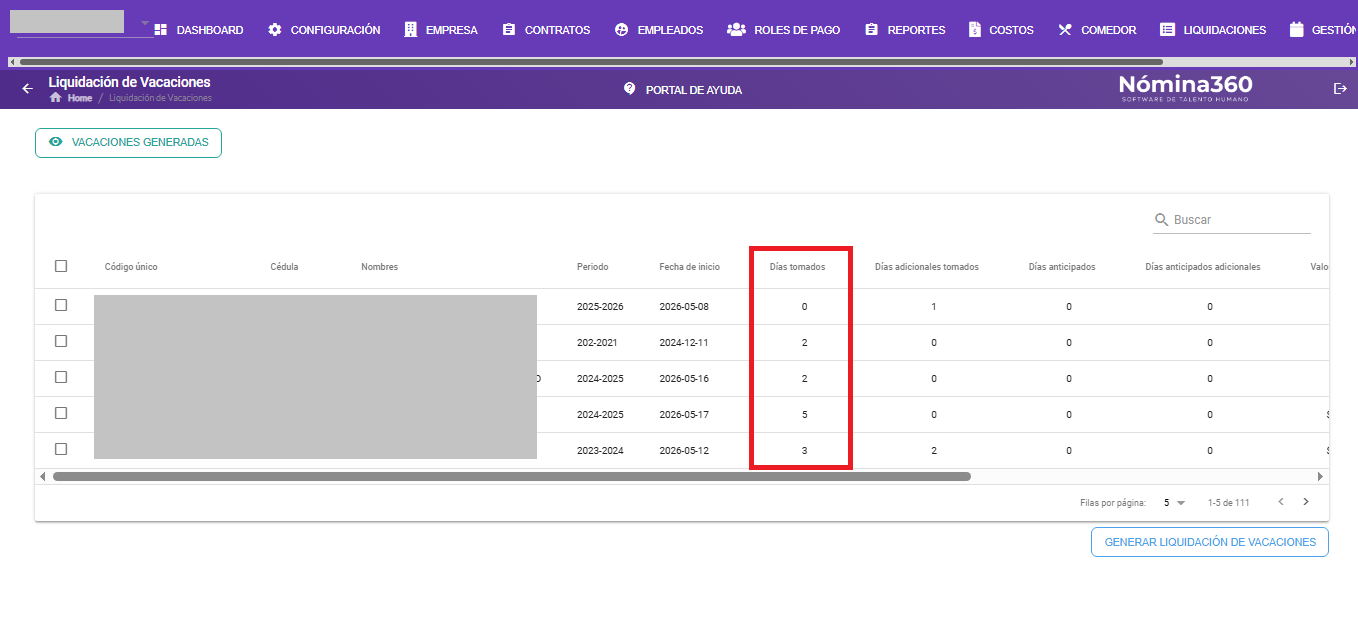Open the ROLES DE PAGO menu
The image size is (1358, 628).
tap(783, 30)
